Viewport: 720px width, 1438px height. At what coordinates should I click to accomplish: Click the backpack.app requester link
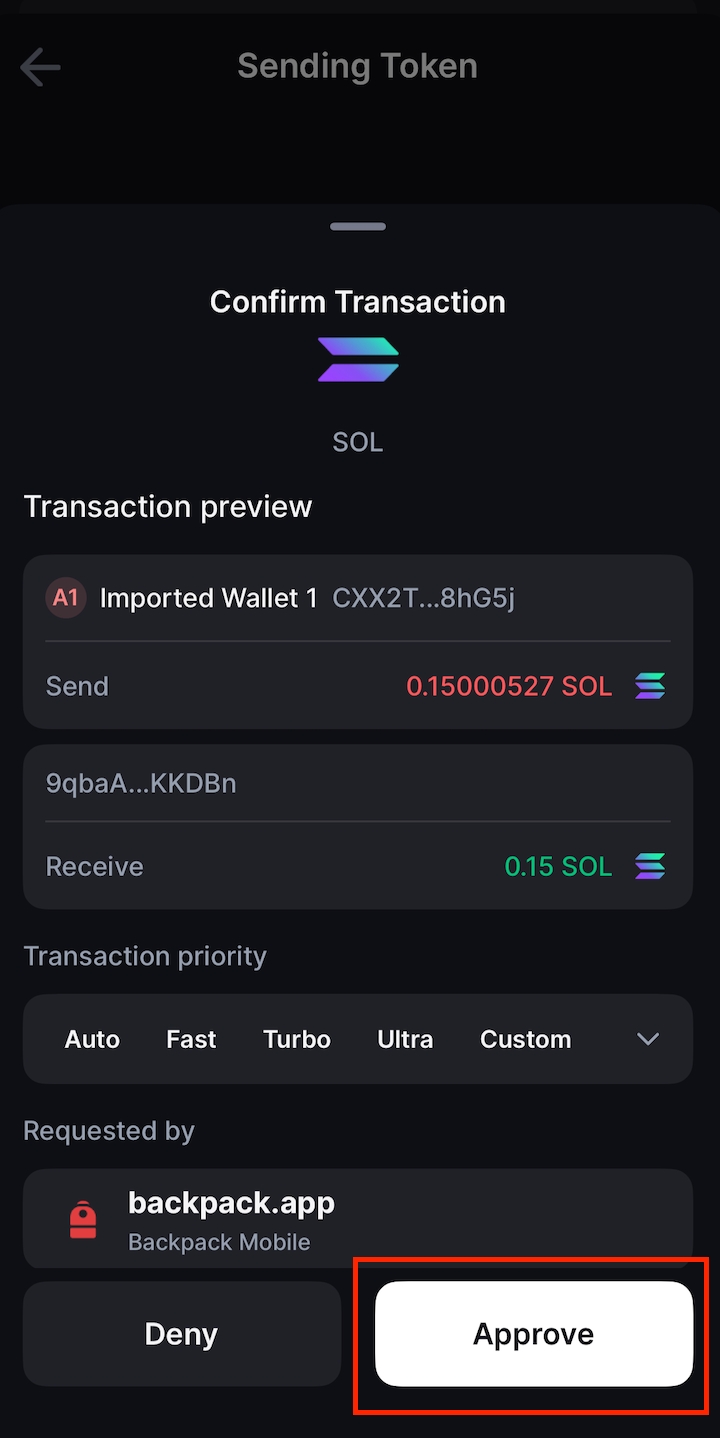click(x=231, y=1203)
